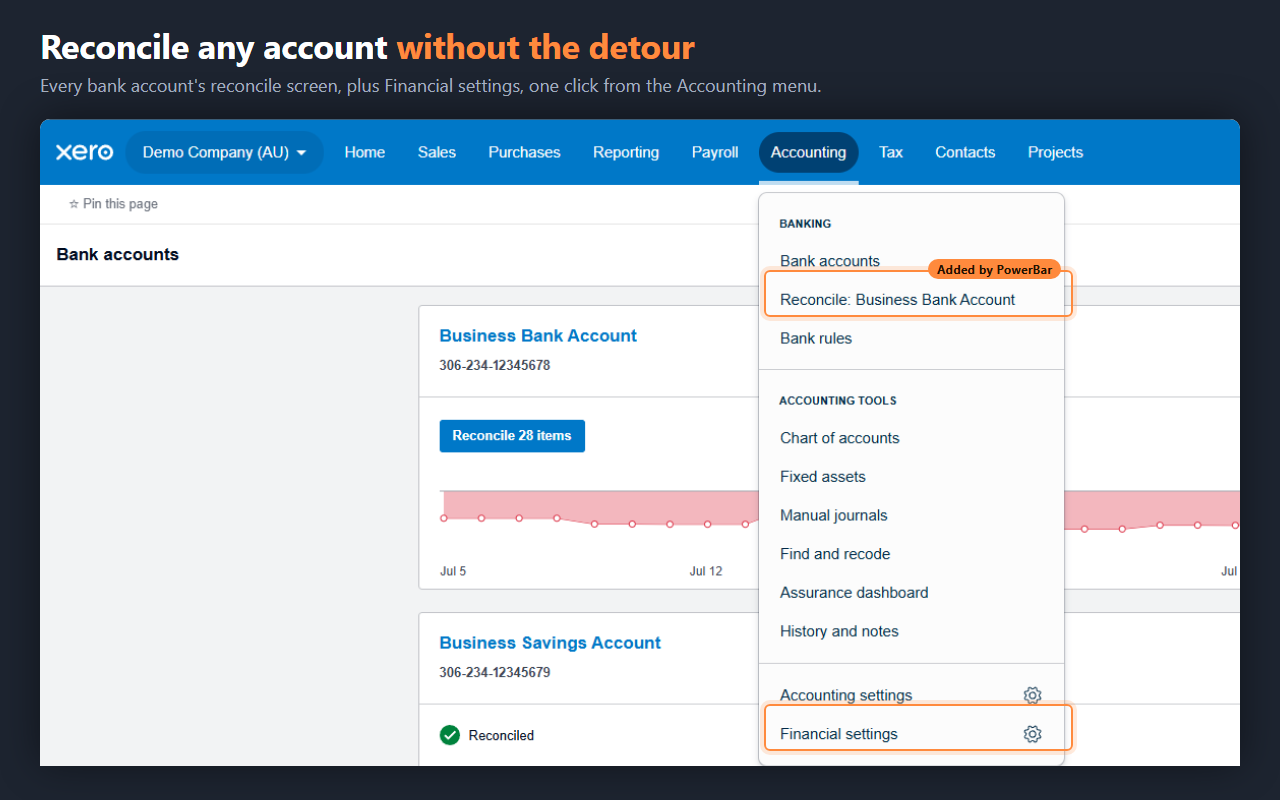Image resolution: width=1280 pixels, height=800 pixels.
Task: Click account number 306-234-12345678
Action: tap(495, 365)
